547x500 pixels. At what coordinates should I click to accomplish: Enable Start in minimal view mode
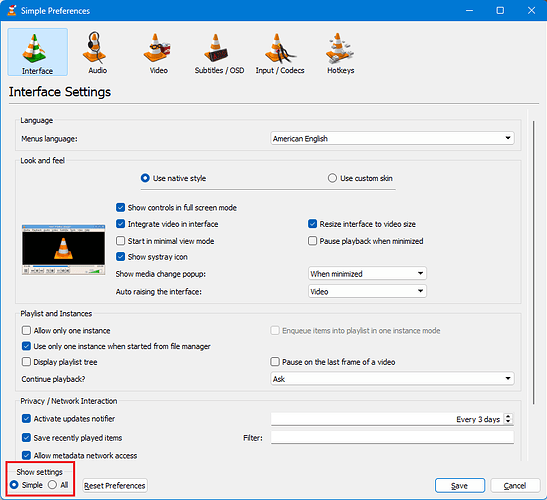click(x=121, y=241)
